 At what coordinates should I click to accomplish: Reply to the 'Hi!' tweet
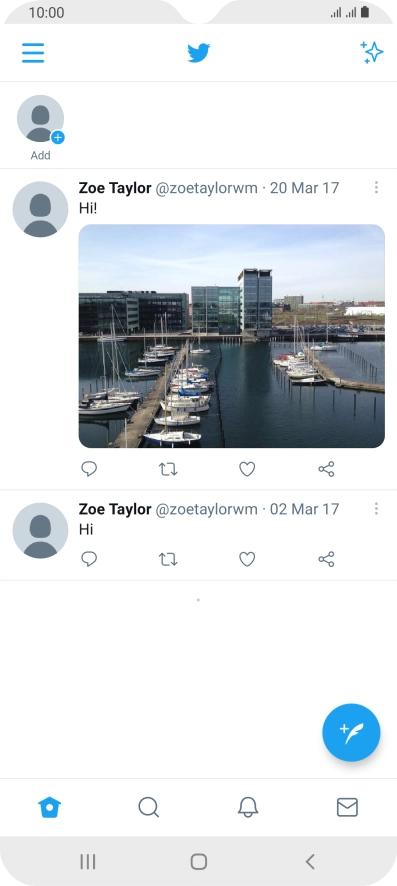point(89,469)
